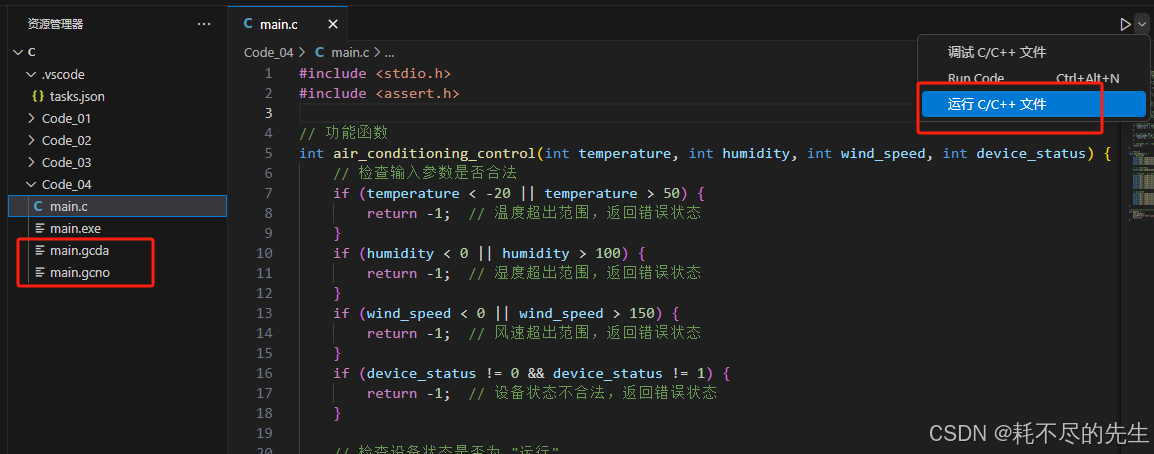This screenshot has width=1154, height=454.
Task: Click comment 检查输入参数是否合法
Action: [425, 173]
